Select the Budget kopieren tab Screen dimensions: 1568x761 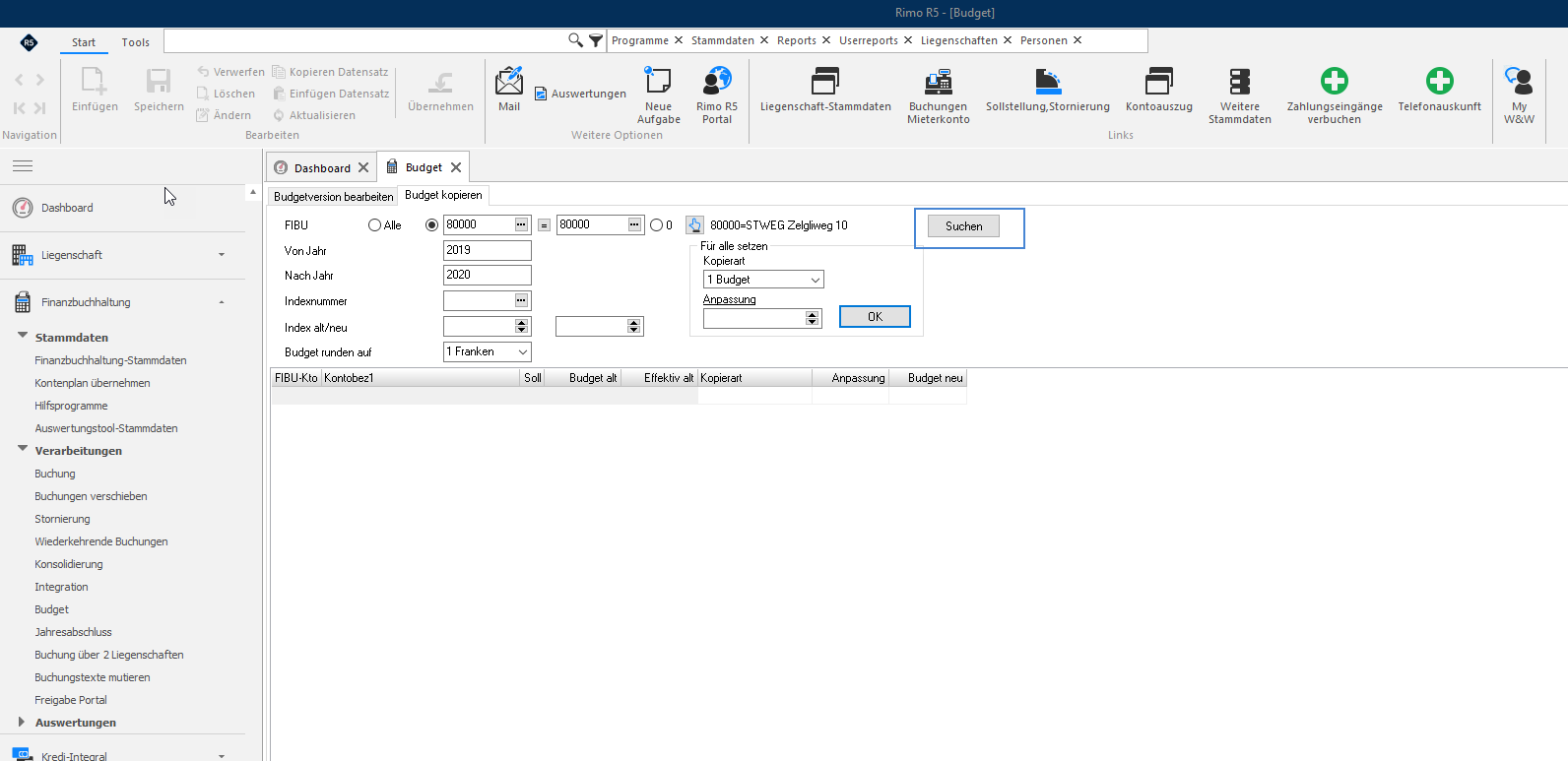click(443, 195)
